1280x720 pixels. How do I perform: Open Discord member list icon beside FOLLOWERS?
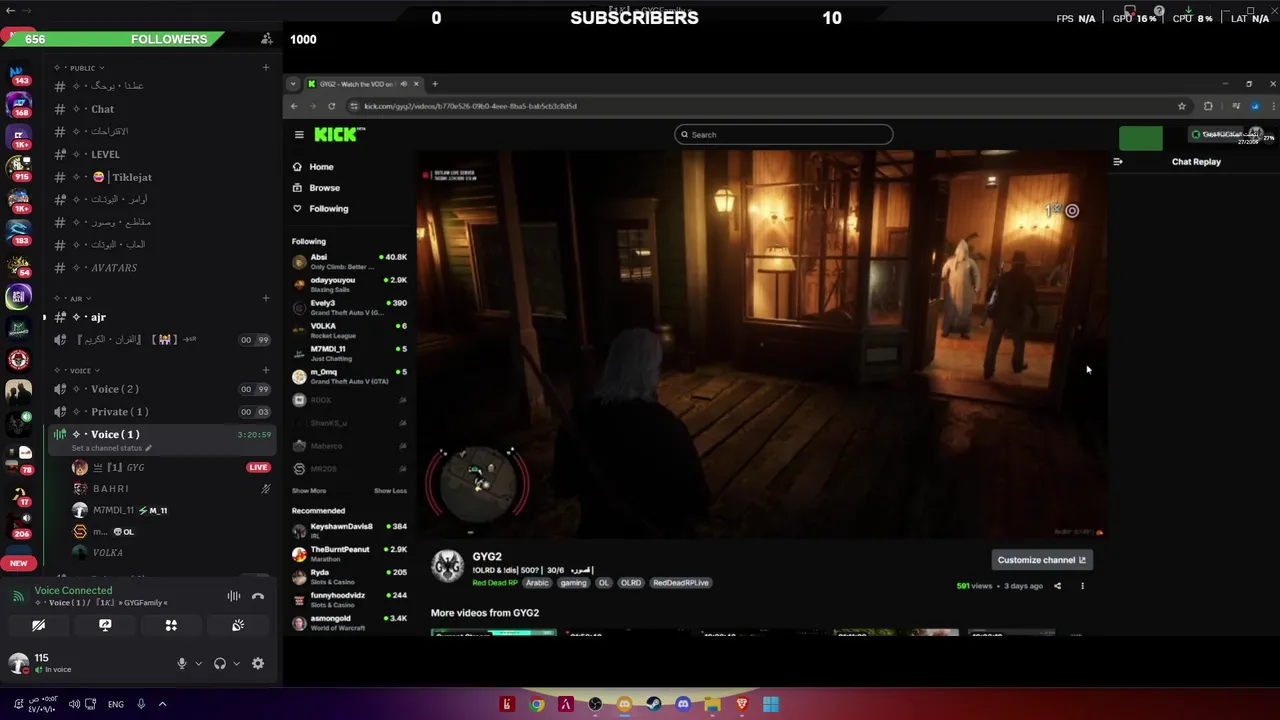pos(266,39)
